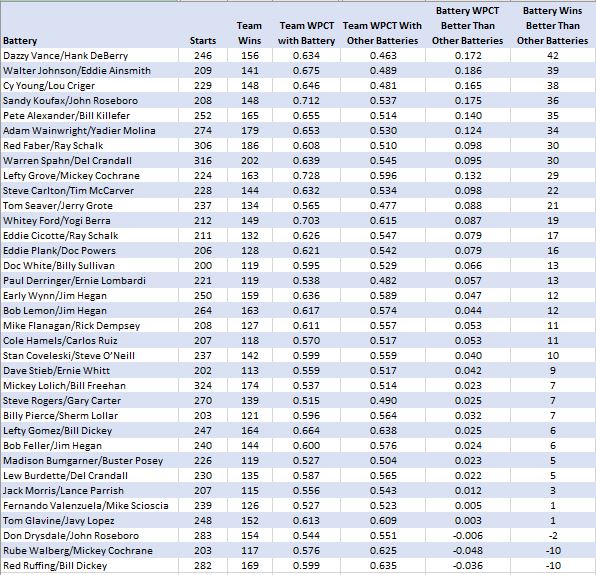Select the Dazzy Vance/Hank DeBerry cell
Viewport: 596px width, 575px height.
pos(89,55)
